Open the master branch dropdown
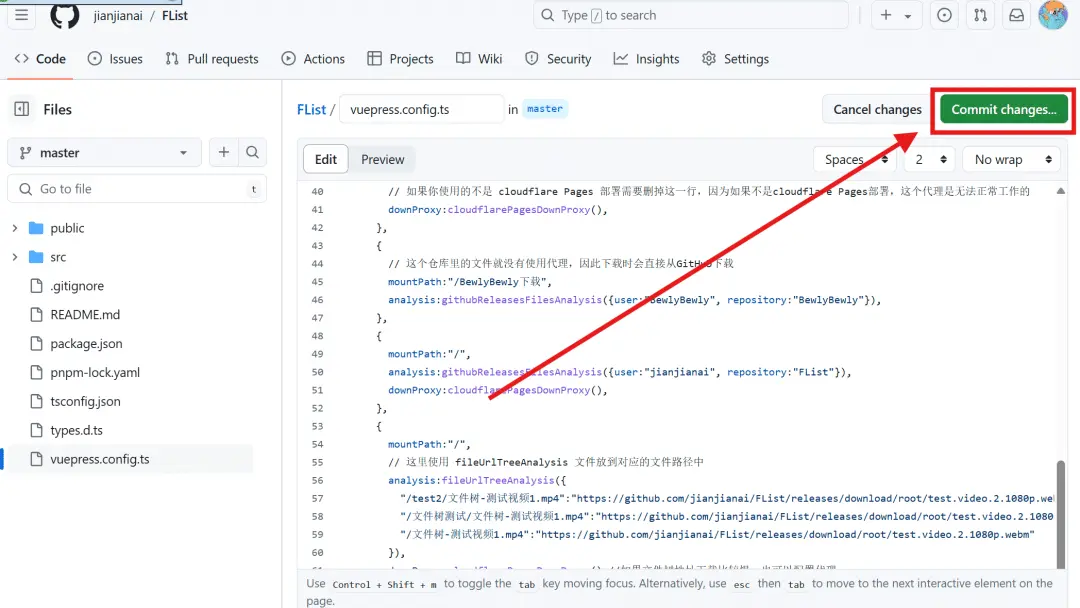 point(104,153)
